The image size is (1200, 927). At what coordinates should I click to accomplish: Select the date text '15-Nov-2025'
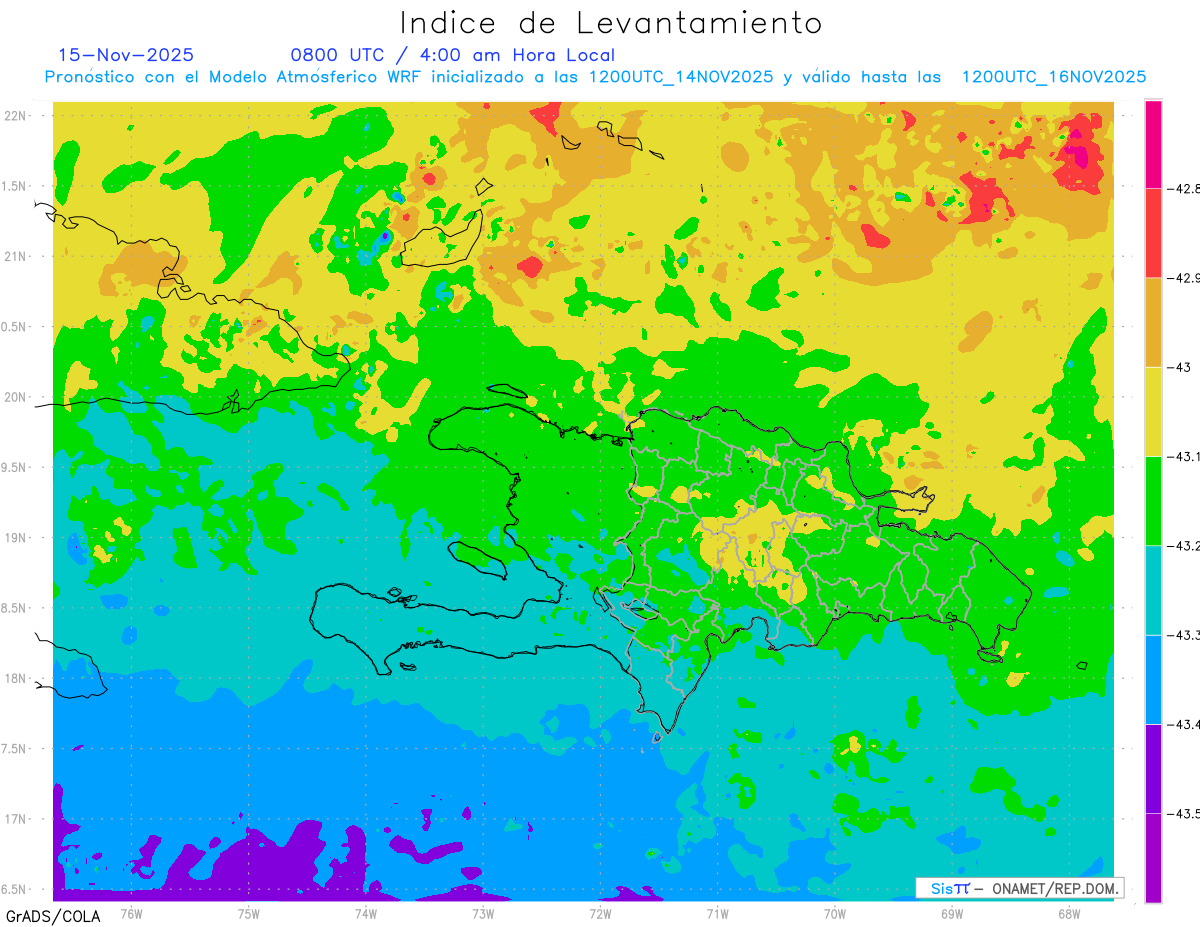tap(126, 55)
